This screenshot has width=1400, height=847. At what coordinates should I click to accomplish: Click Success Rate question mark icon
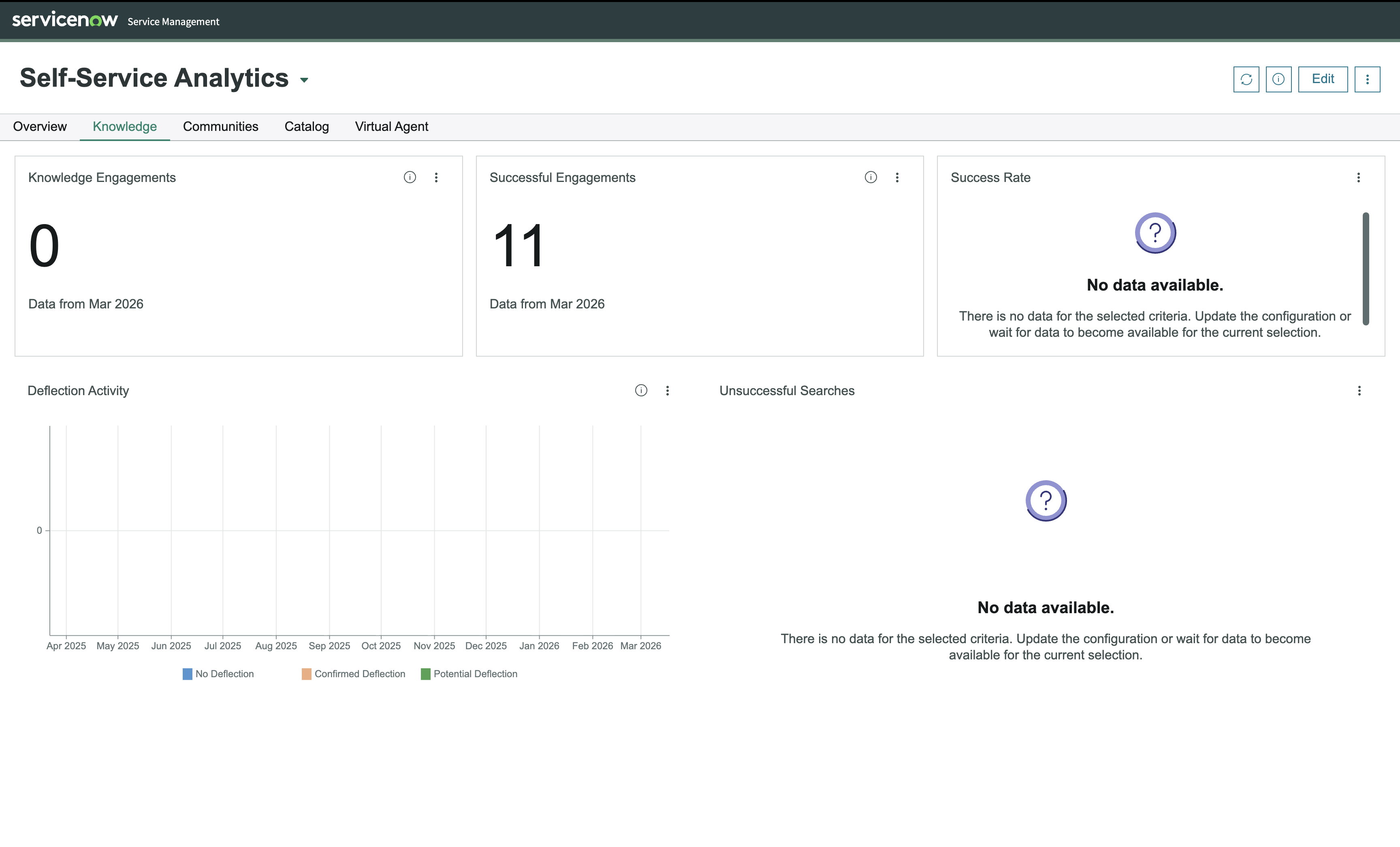coord(1155,233)
